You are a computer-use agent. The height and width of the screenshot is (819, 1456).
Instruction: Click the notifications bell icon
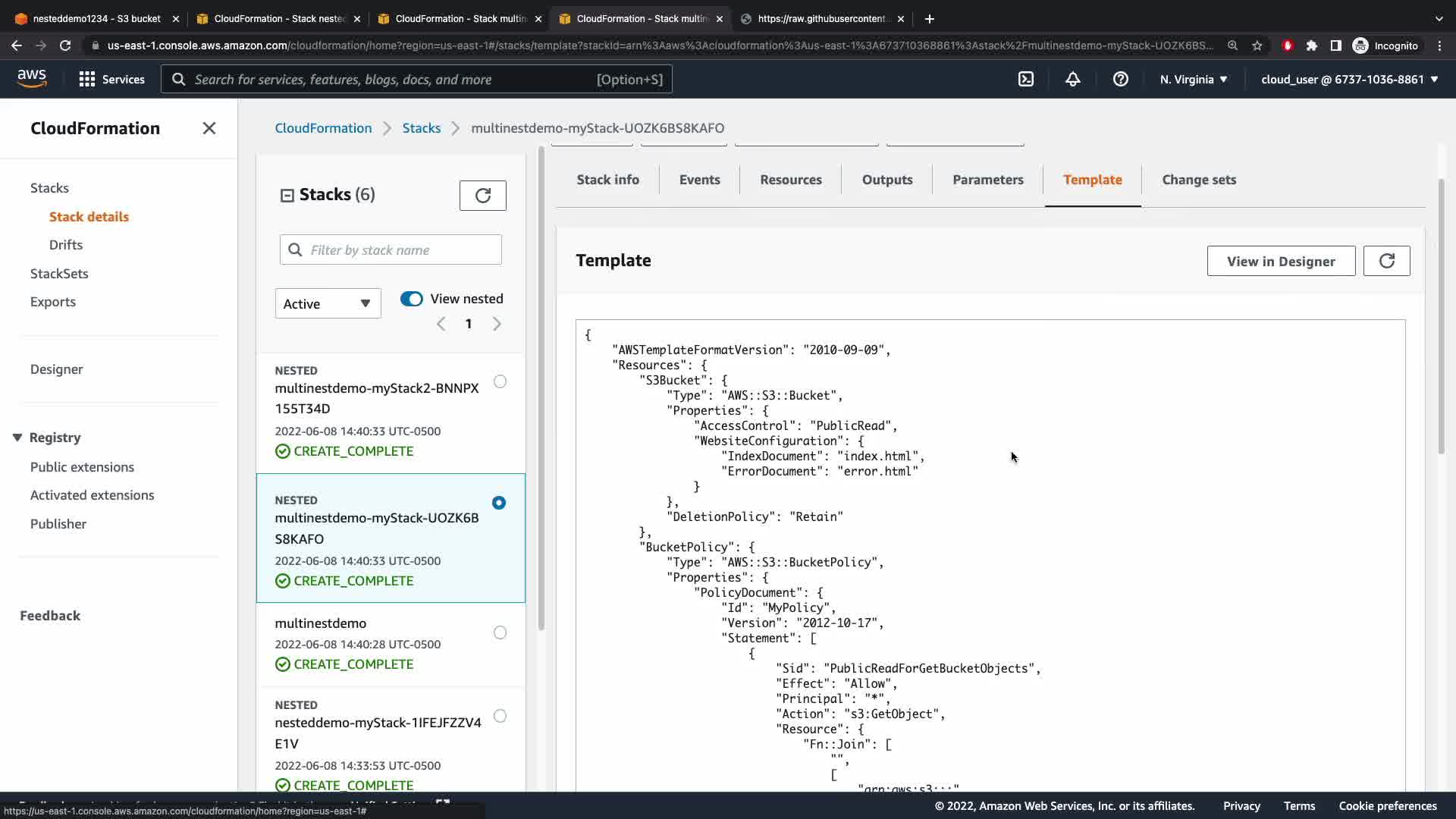1072,79
